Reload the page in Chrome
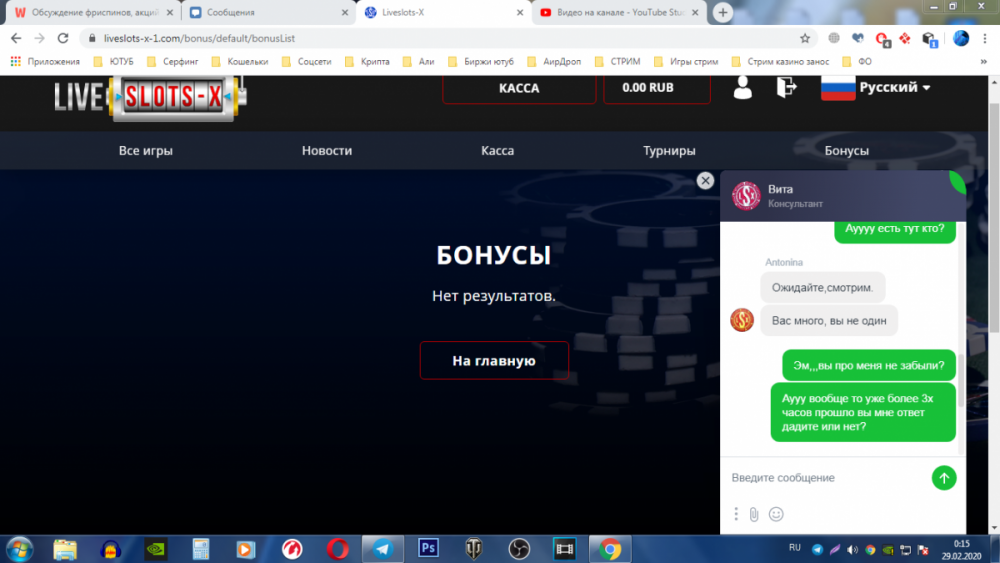 [62, 38]
